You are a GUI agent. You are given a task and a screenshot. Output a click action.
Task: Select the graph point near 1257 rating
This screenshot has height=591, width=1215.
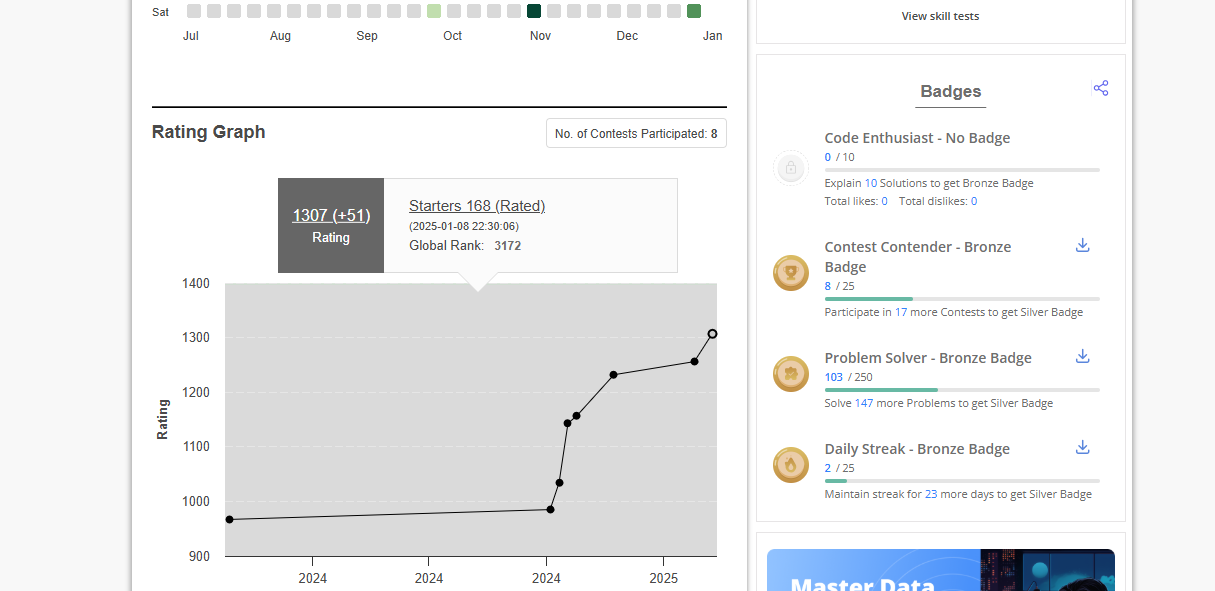tap(694, 361)
